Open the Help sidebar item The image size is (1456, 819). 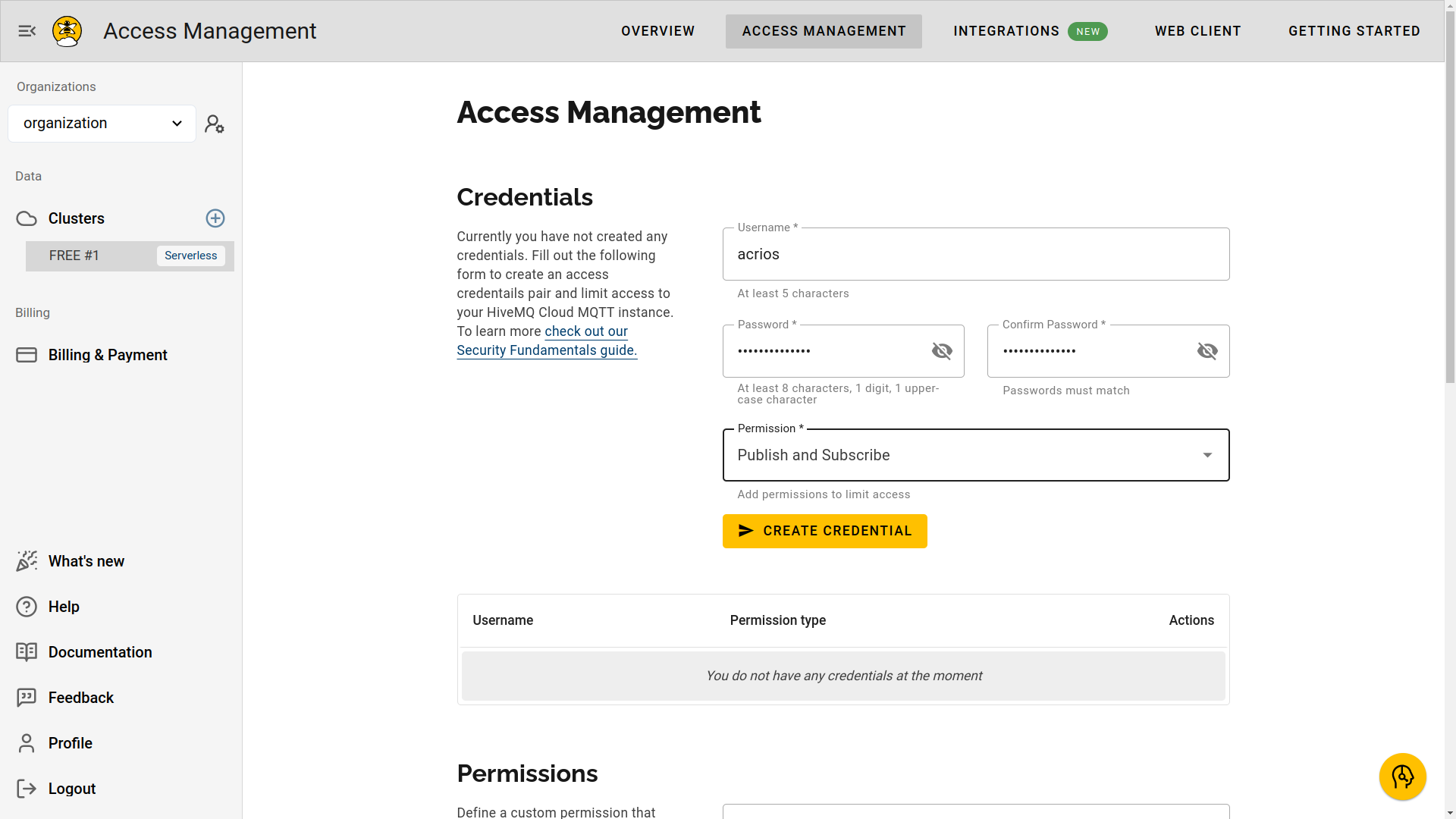pos(64,607)
